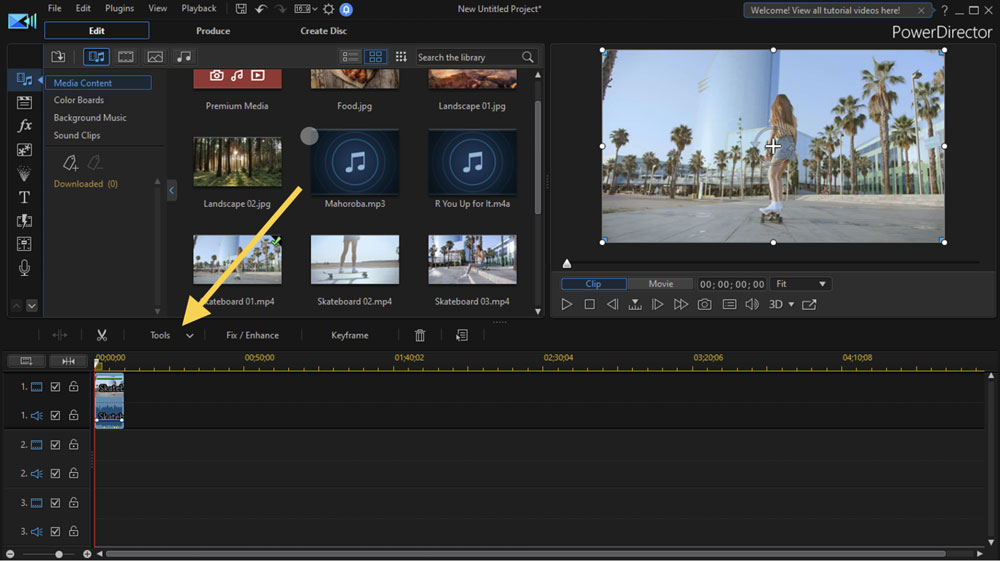Screen dimensions: 1000x561
Task: Toggle the lock on track 3 video
Action: 74,503
